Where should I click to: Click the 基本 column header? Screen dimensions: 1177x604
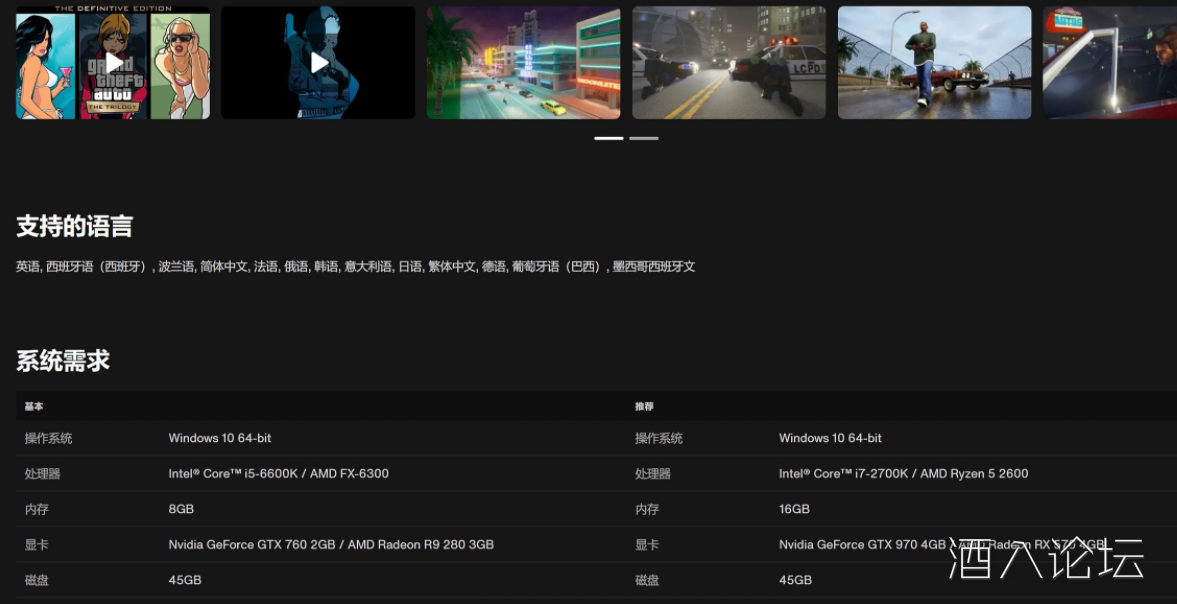(34, 406)
